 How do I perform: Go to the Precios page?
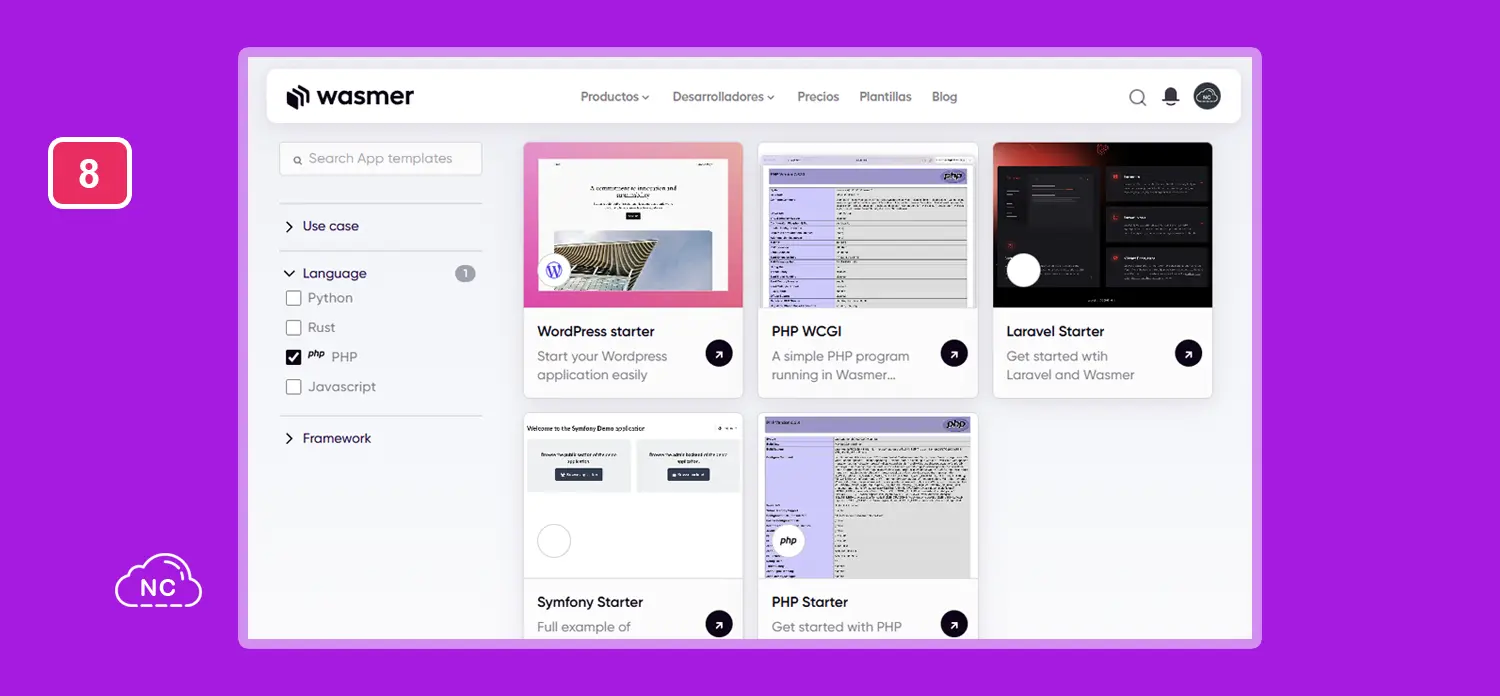click(x=818, y=97)
